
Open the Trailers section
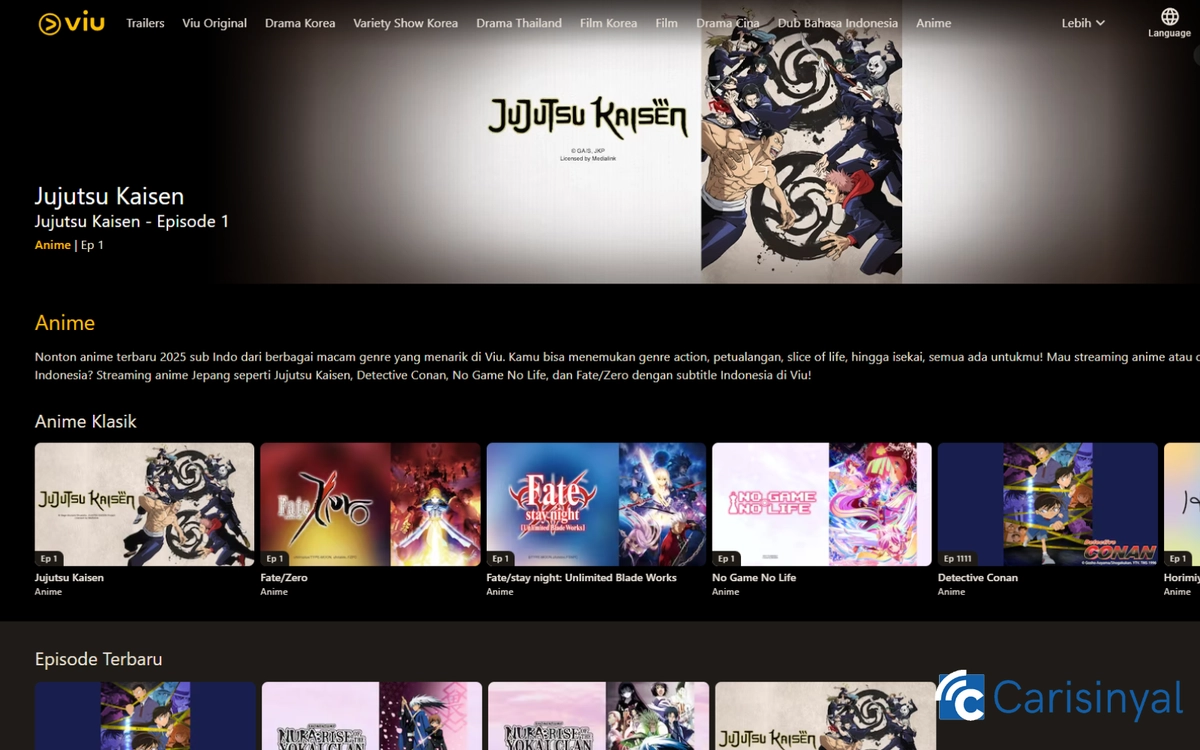pos(144,23)
